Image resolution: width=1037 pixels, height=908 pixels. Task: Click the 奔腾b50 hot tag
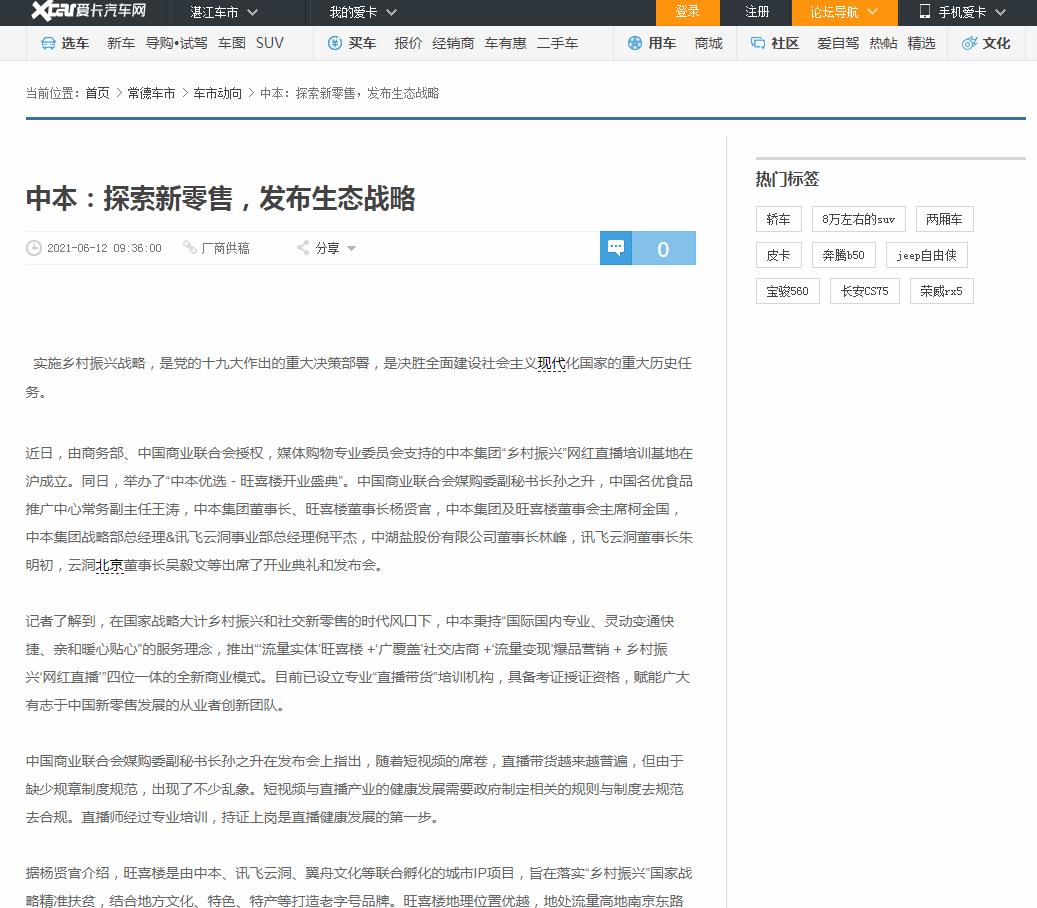click(x=843, y=255)
